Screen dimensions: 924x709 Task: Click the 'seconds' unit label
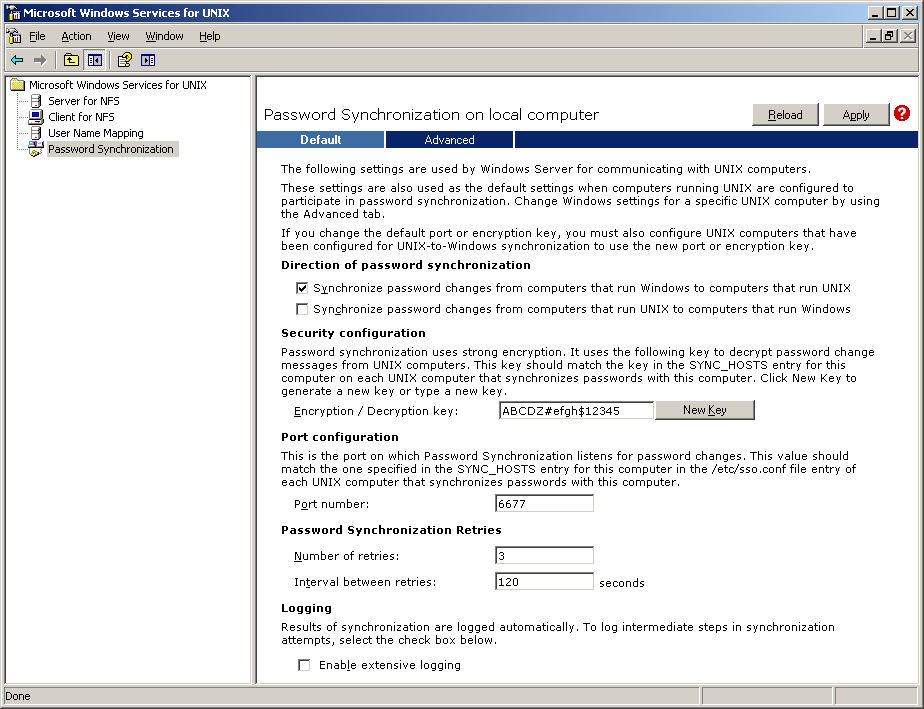622,583
